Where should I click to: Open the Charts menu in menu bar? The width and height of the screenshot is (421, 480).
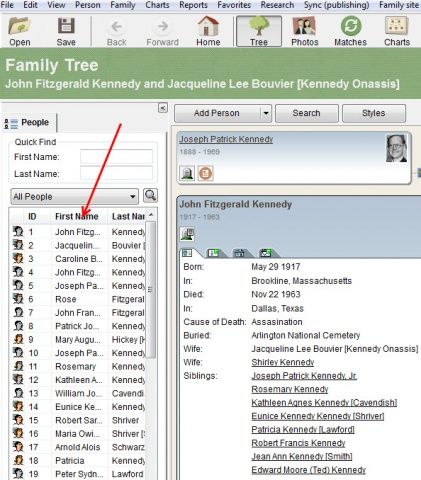[x=157, y=5]
